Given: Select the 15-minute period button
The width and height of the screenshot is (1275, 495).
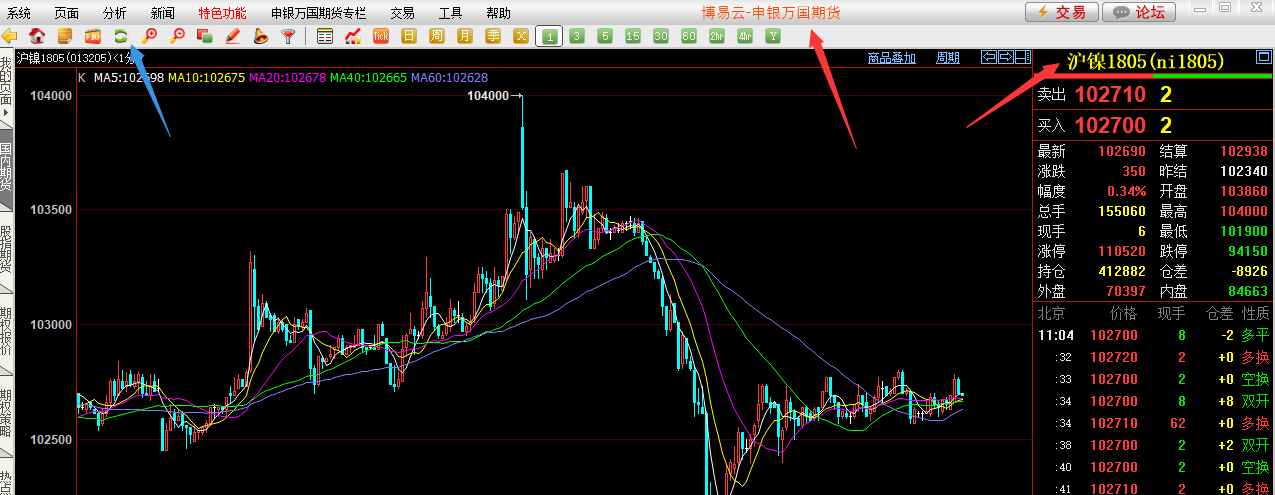Looking at the screenshot, I should (632, 36).
